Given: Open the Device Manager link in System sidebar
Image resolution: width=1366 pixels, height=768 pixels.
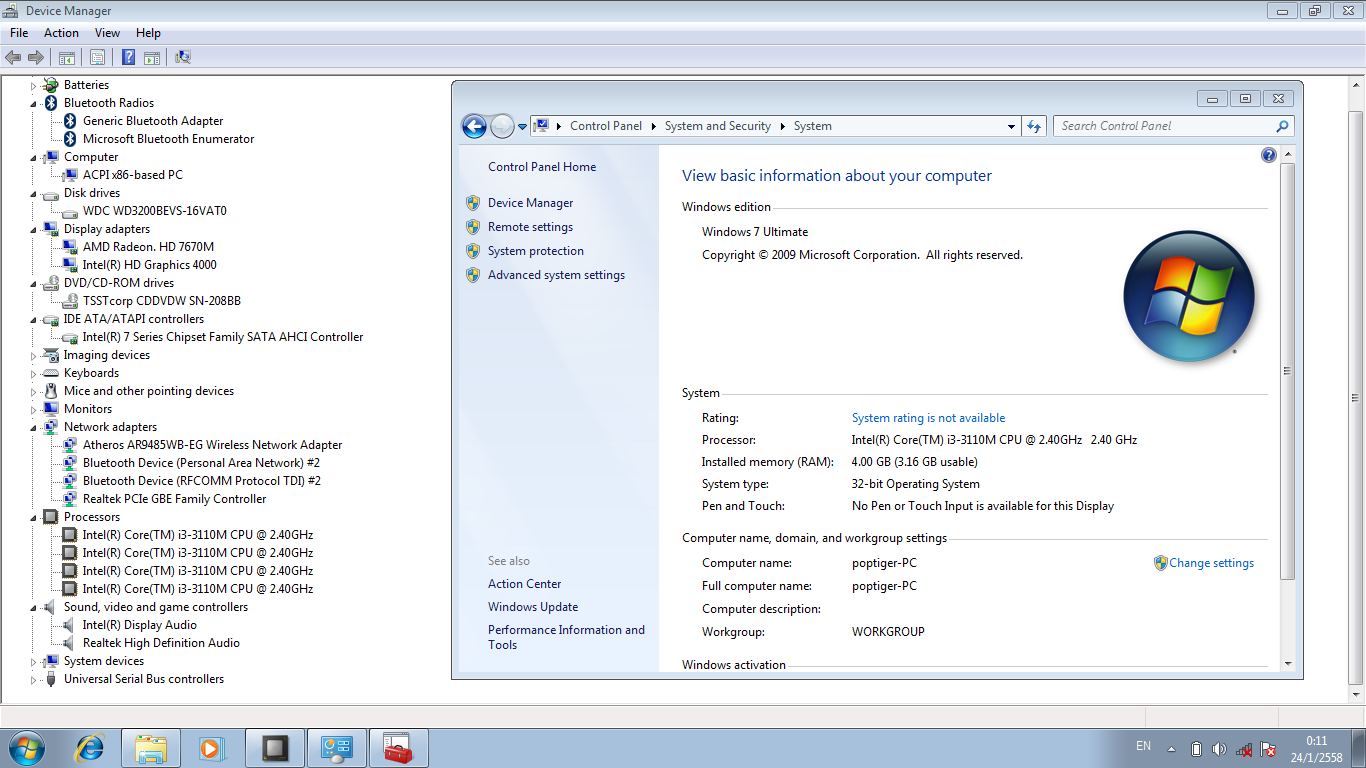Looking at the screenshot, I should pos(530,202).
